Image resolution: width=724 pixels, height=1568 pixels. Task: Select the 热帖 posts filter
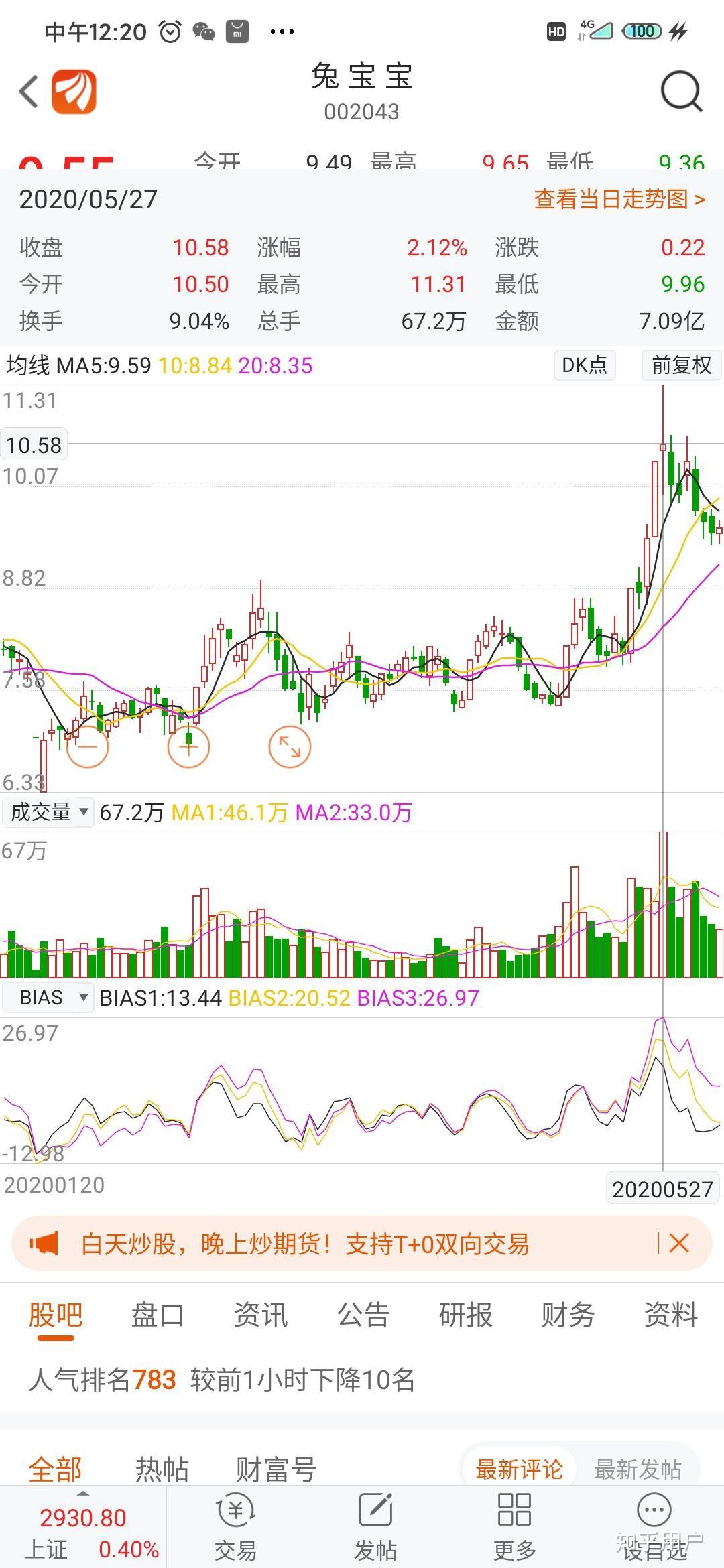[162, 1470]
